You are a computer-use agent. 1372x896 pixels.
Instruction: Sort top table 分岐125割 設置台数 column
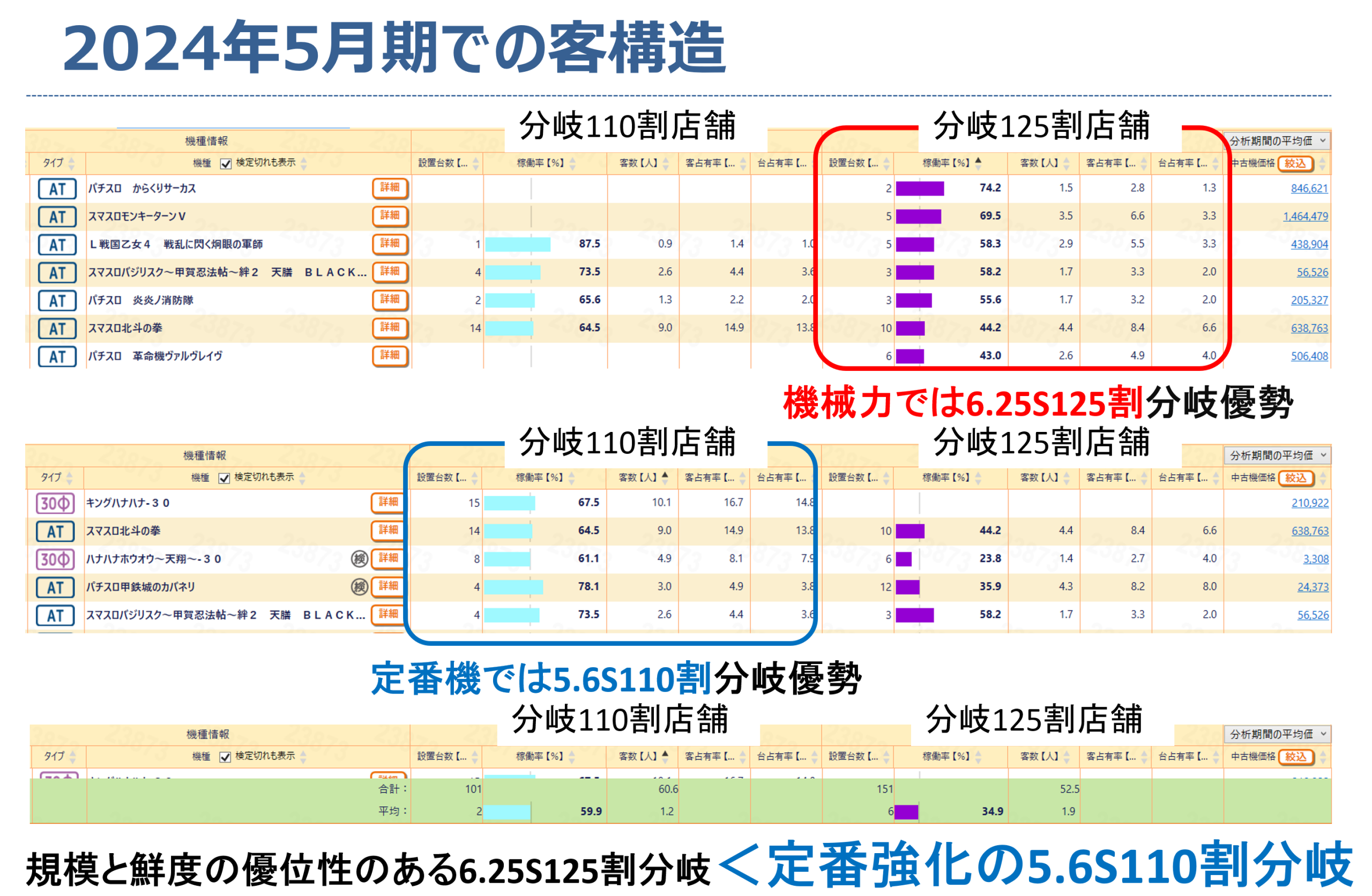pos(886,164)
